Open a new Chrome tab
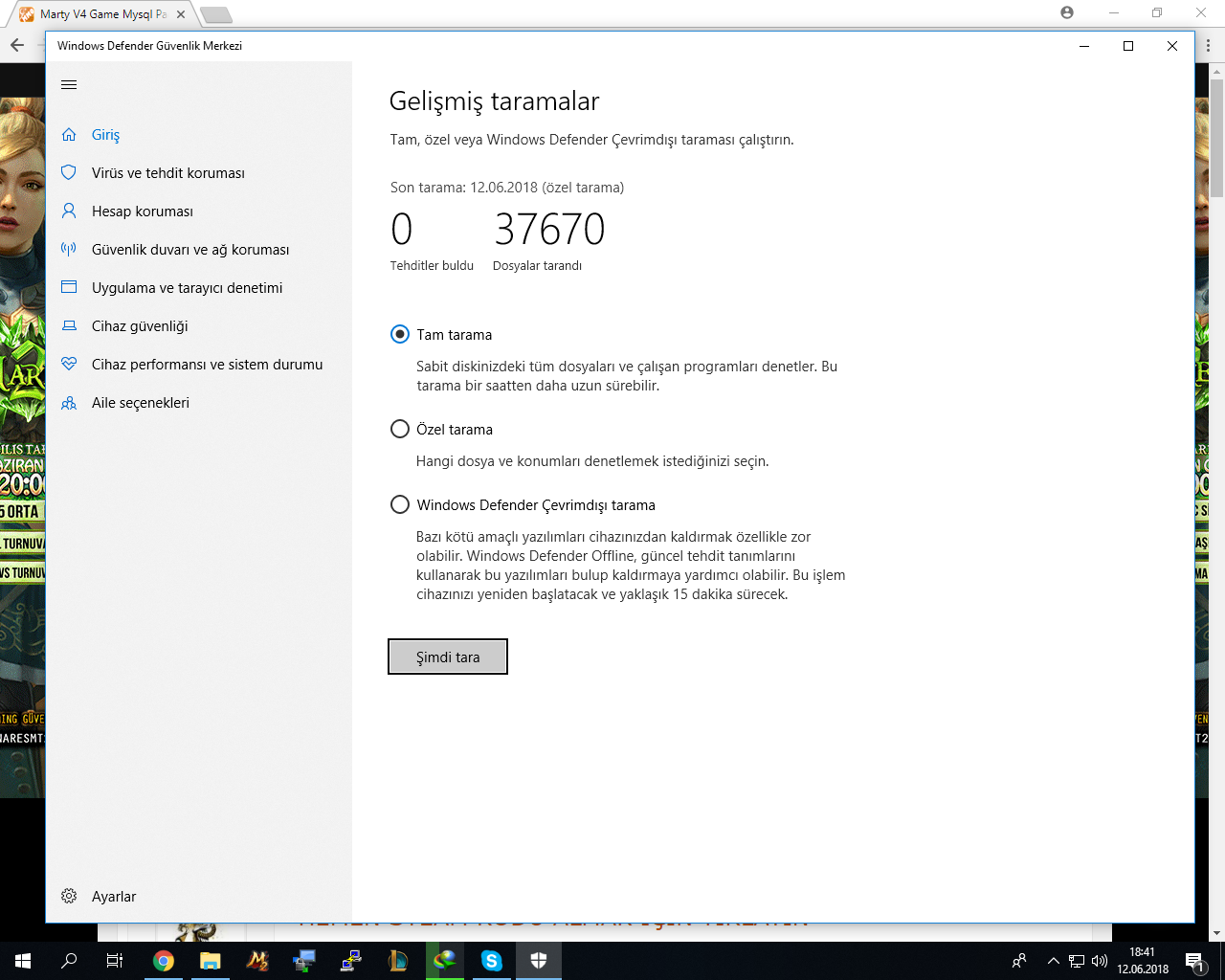Image resolution: width=1225 pixels, height=980 pixels. 216,14
